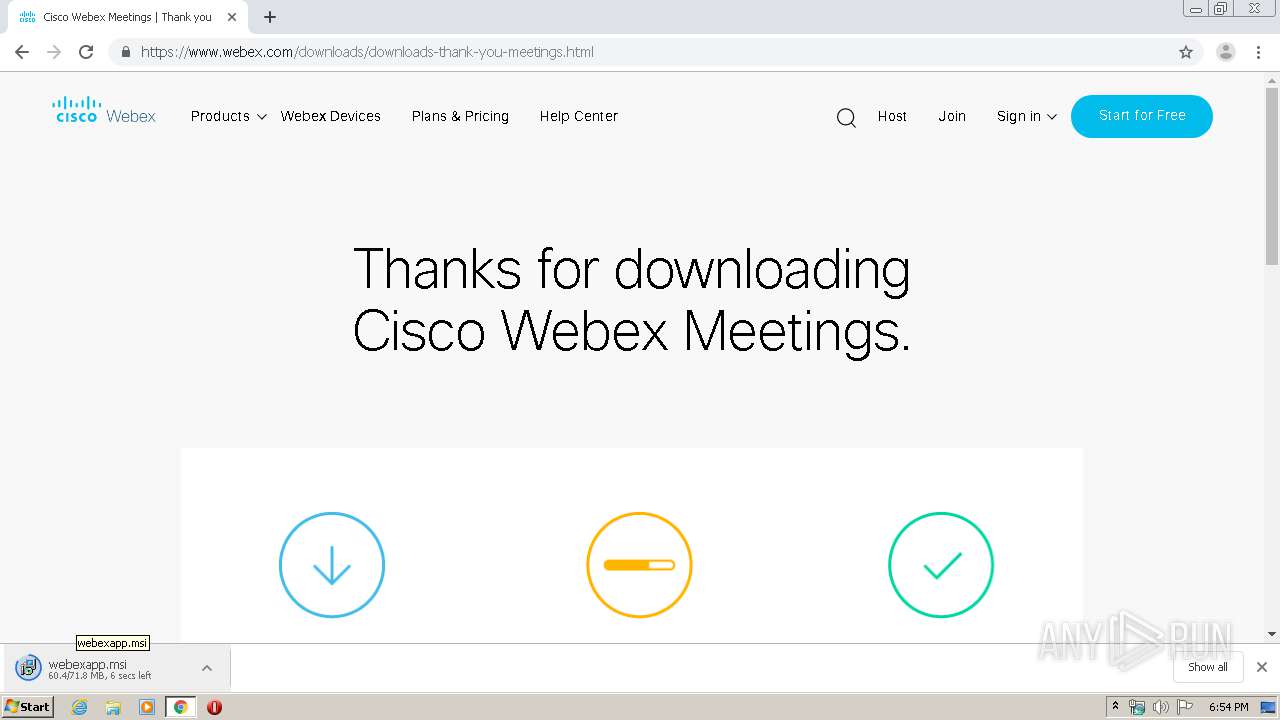This screenshot has width=1280, height=720.
Task: Click the volume speaker tray icon
Action: pyautogui.click(x=1161, y=707)
